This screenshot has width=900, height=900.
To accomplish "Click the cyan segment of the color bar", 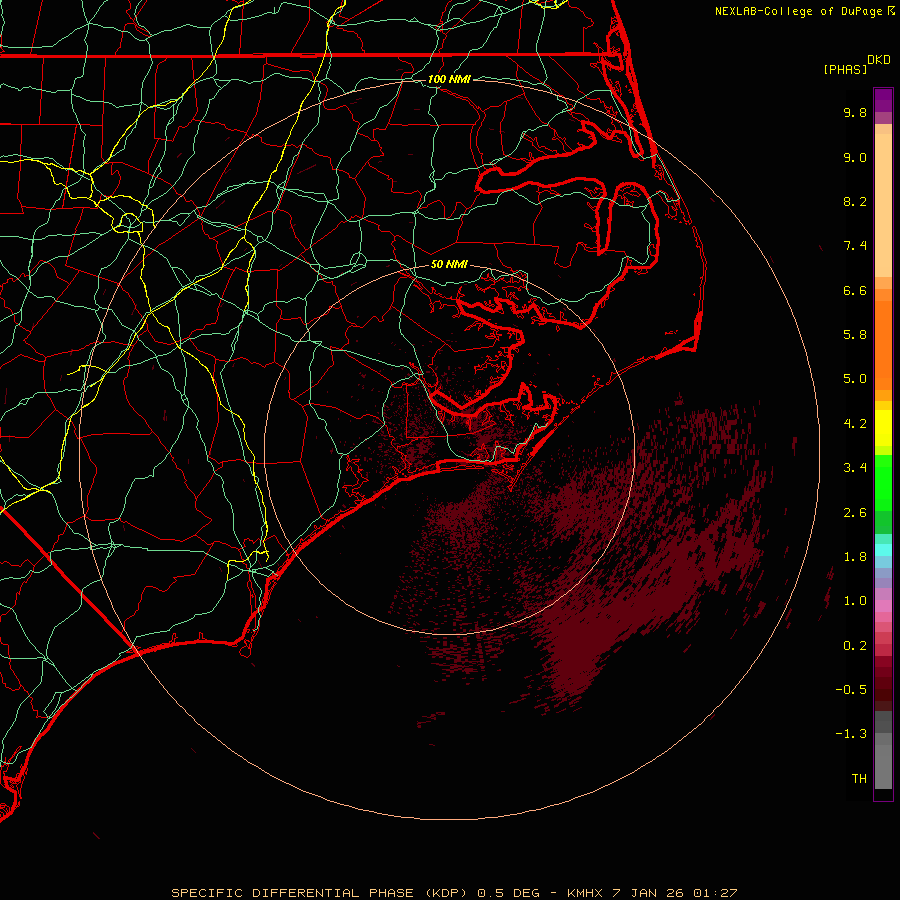I will 883,550.
